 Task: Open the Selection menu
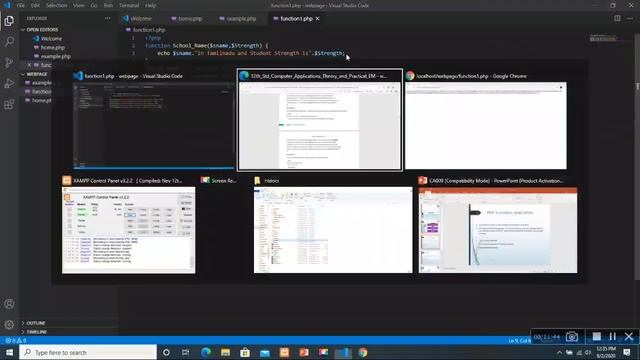[56, 5]
